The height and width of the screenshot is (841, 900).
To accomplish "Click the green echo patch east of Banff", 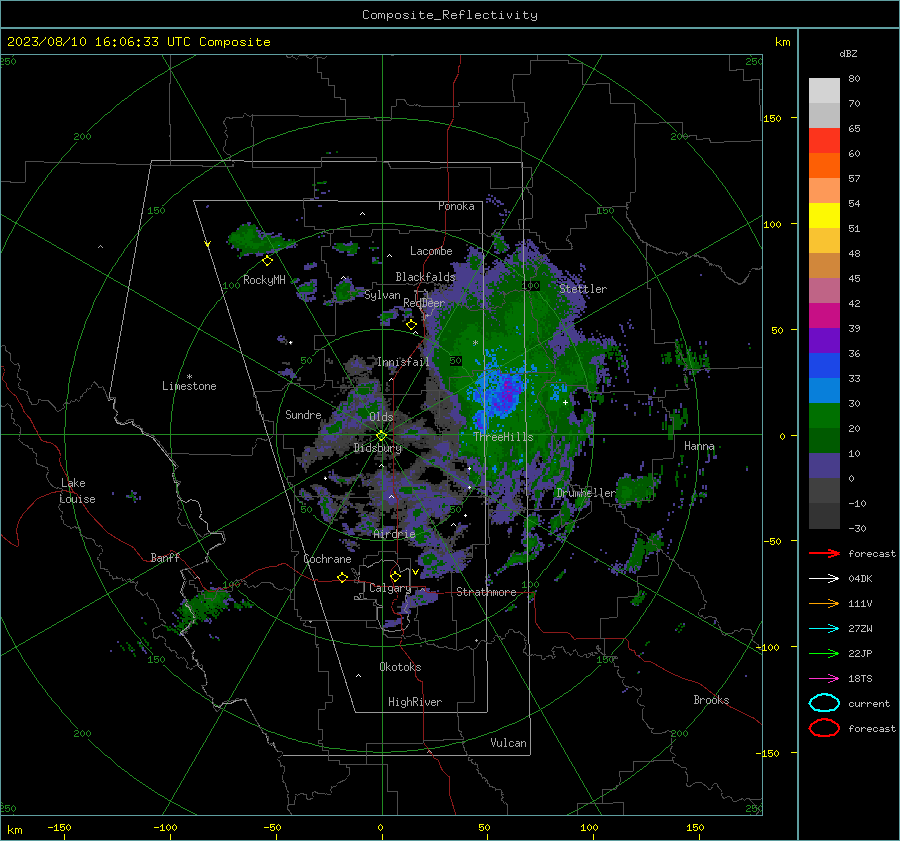I will pyautogui.click(x=202, y=607).
